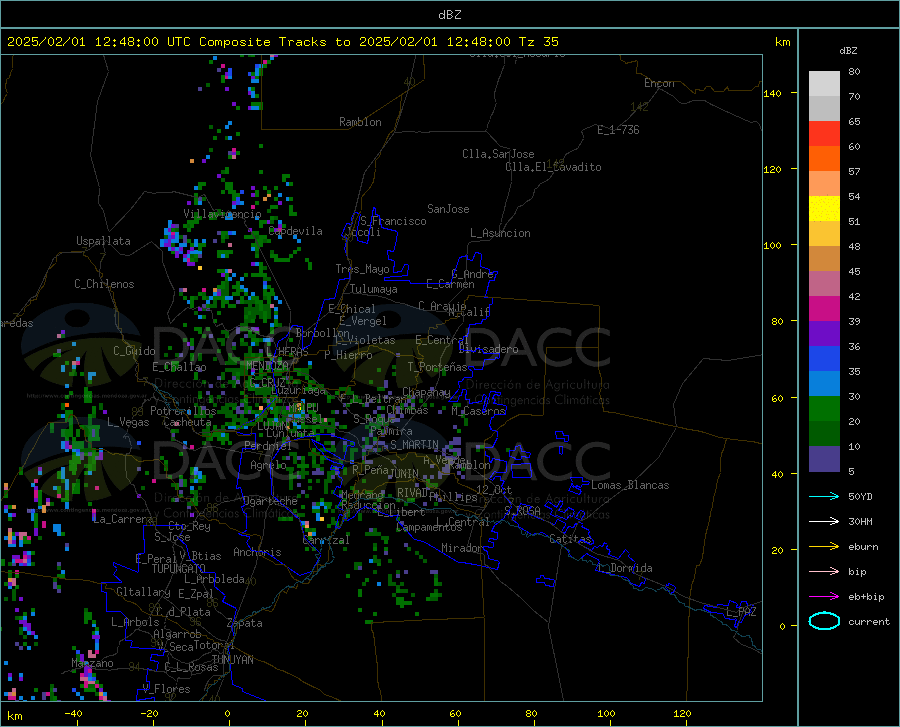Click the Potrerillos map label
This screenshot has width=900, height=727.
(183, 411)
